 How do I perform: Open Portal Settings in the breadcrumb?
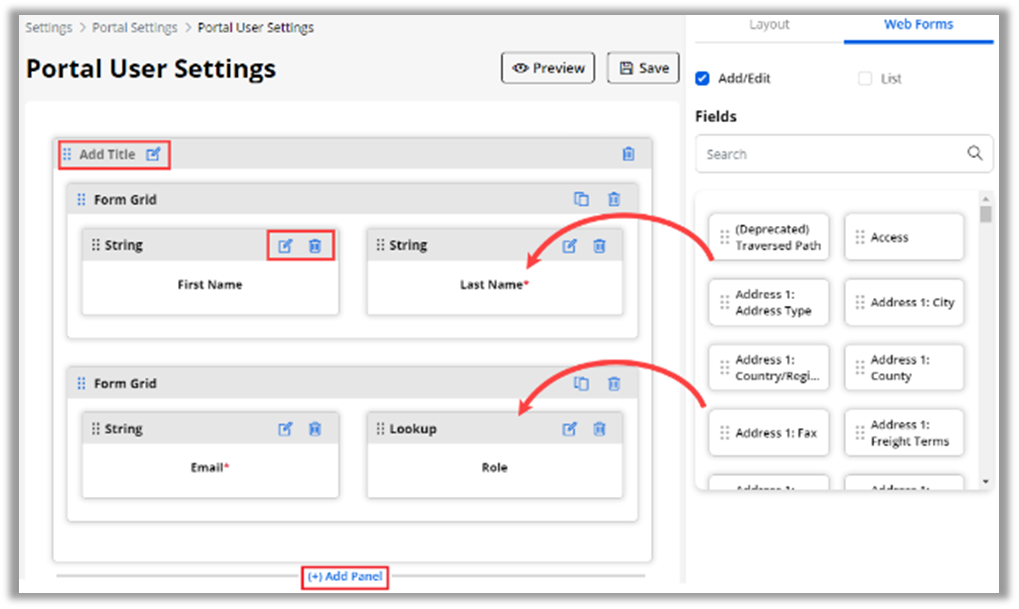pyautogui.click(x=134, y=27)
